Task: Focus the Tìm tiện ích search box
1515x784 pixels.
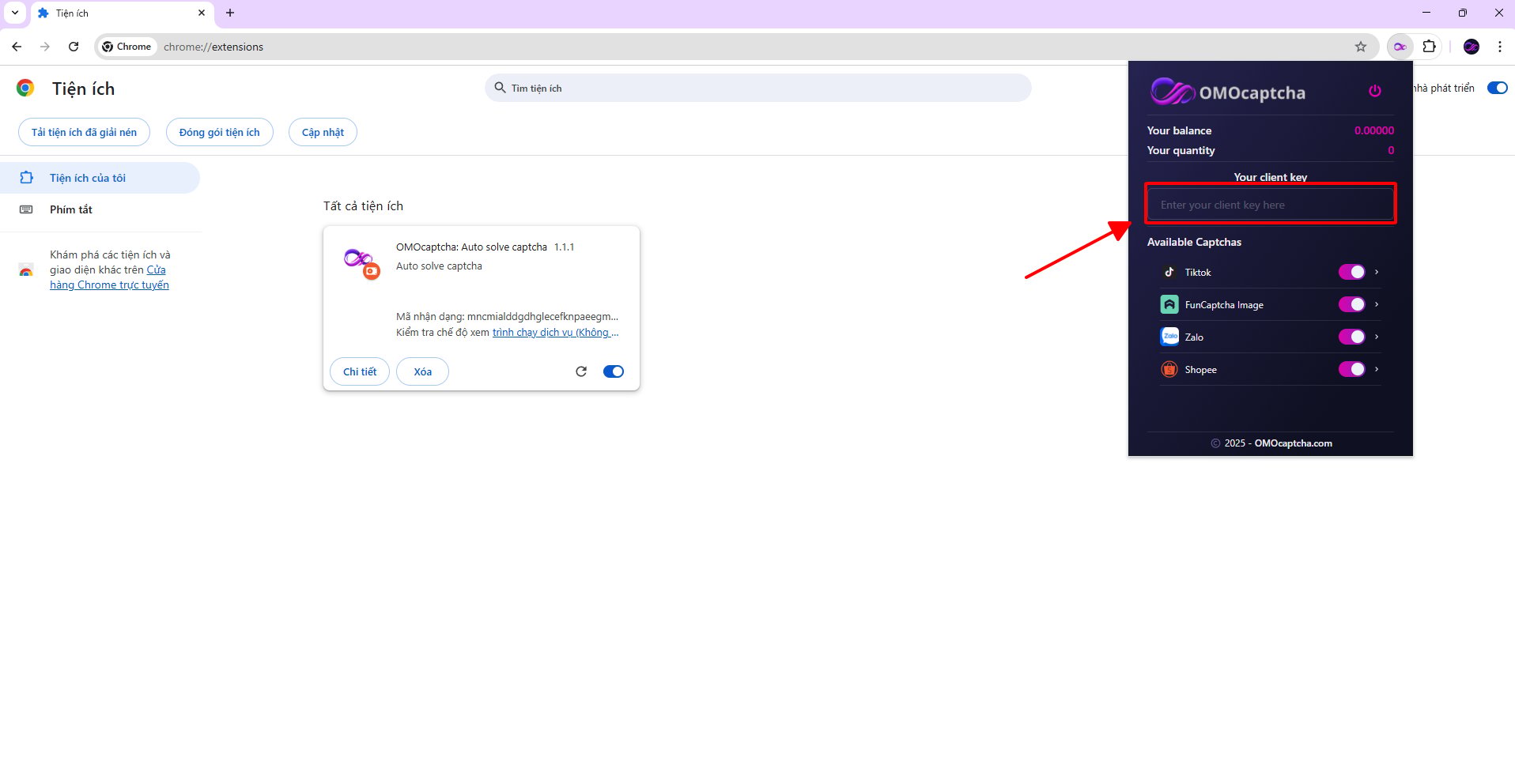Action: pos(757,88)
